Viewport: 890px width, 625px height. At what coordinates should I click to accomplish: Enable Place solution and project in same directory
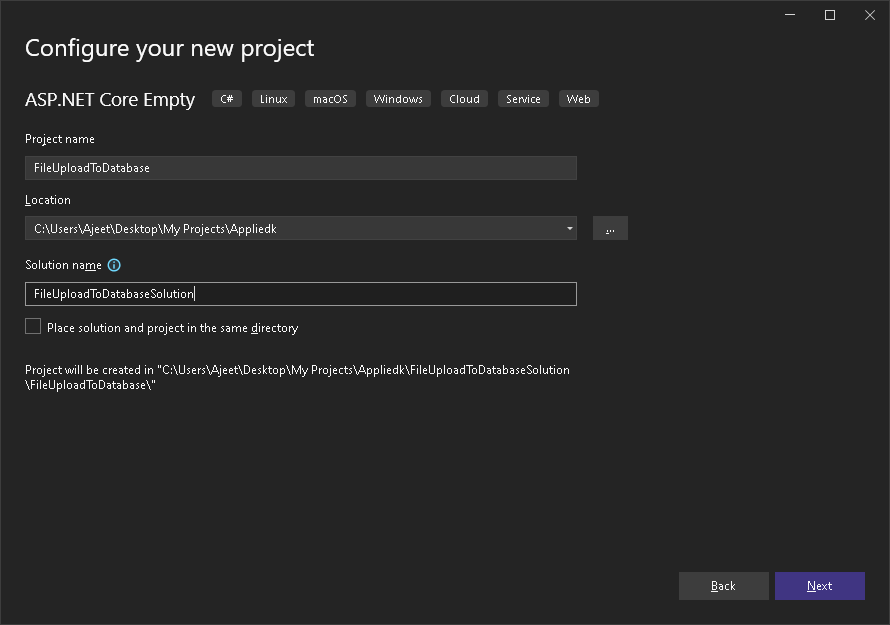tap(33, 326)
